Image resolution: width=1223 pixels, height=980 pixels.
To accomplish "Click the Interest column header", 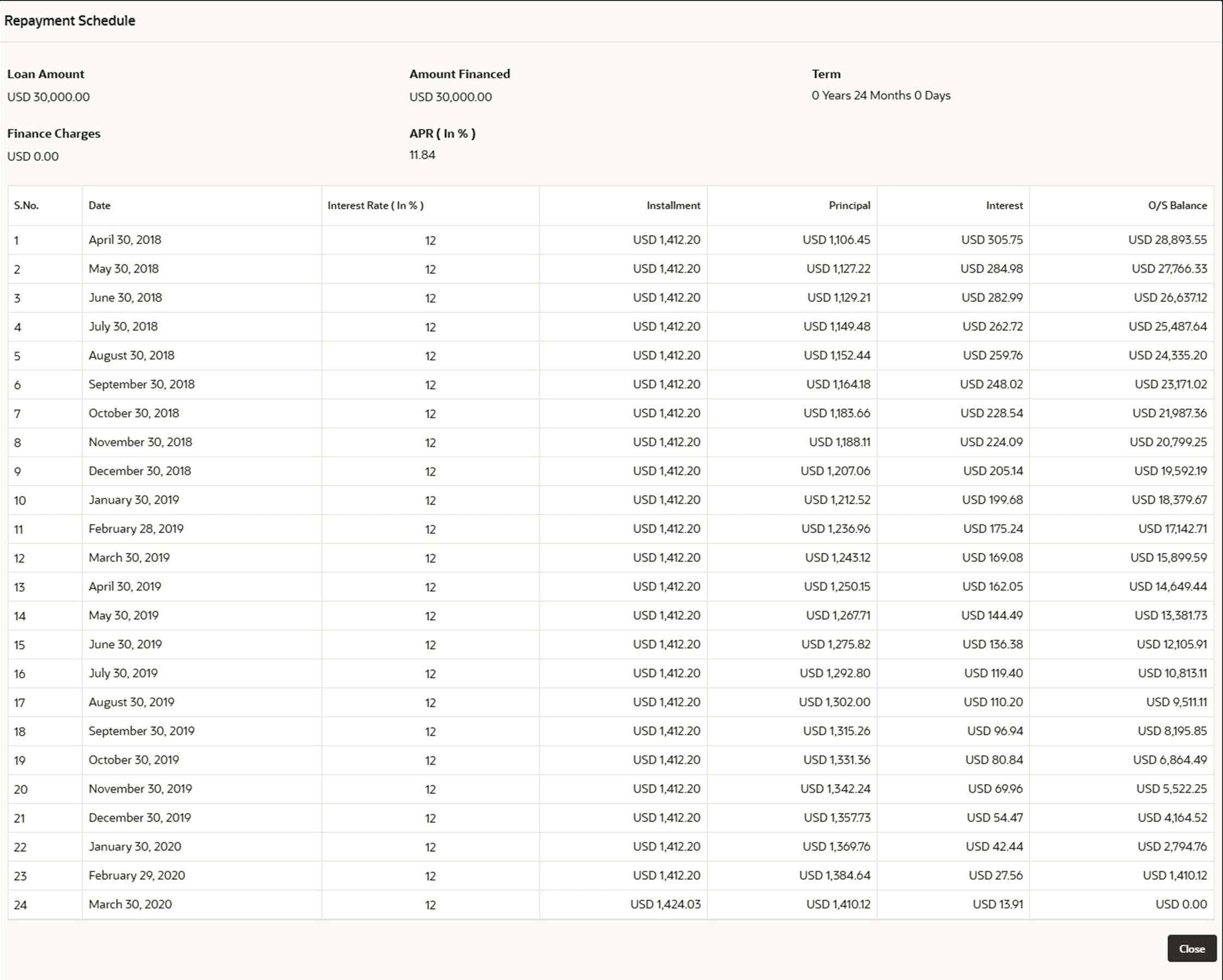I will click(1004, 205).
